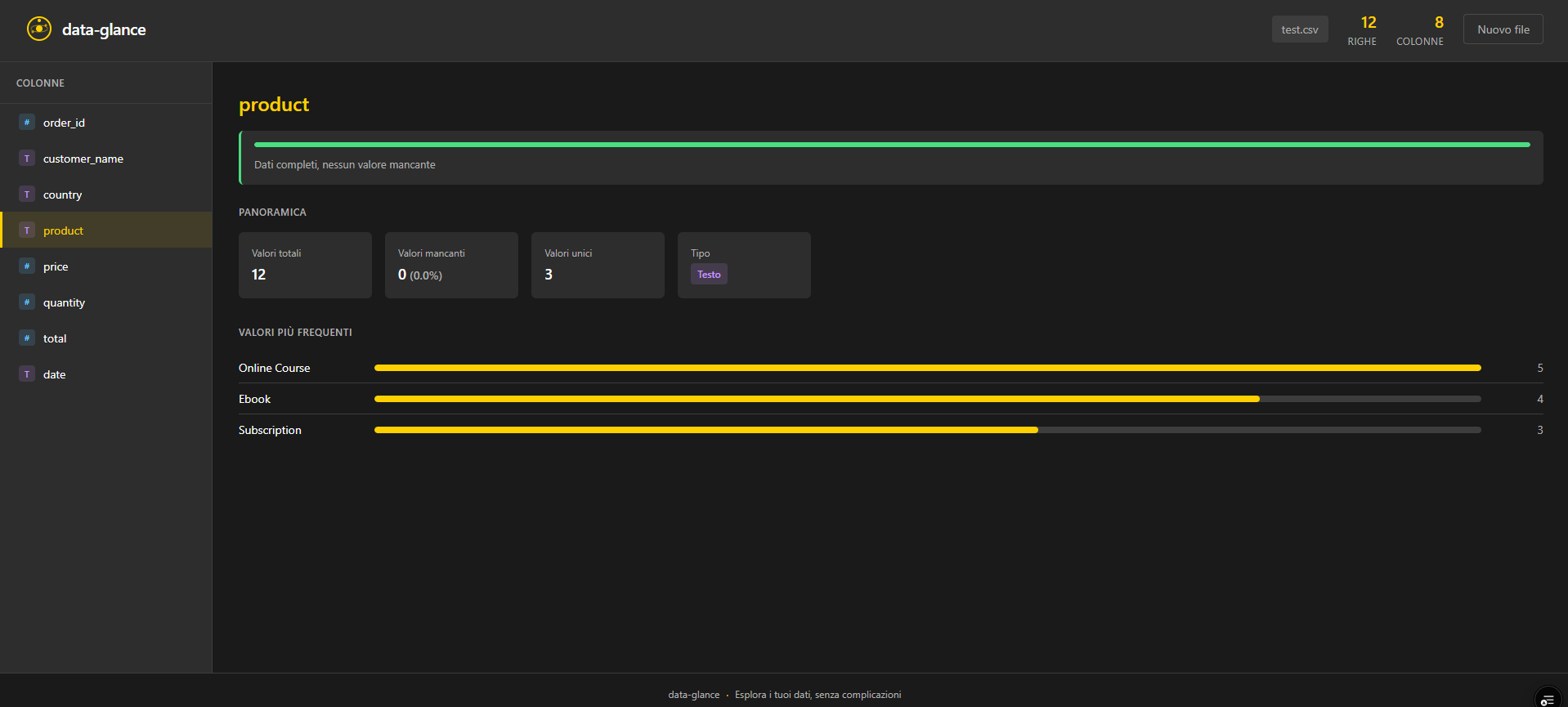Click the data-glance logo icon
This screenshot has width=1568, height=707.
(38, 29)
